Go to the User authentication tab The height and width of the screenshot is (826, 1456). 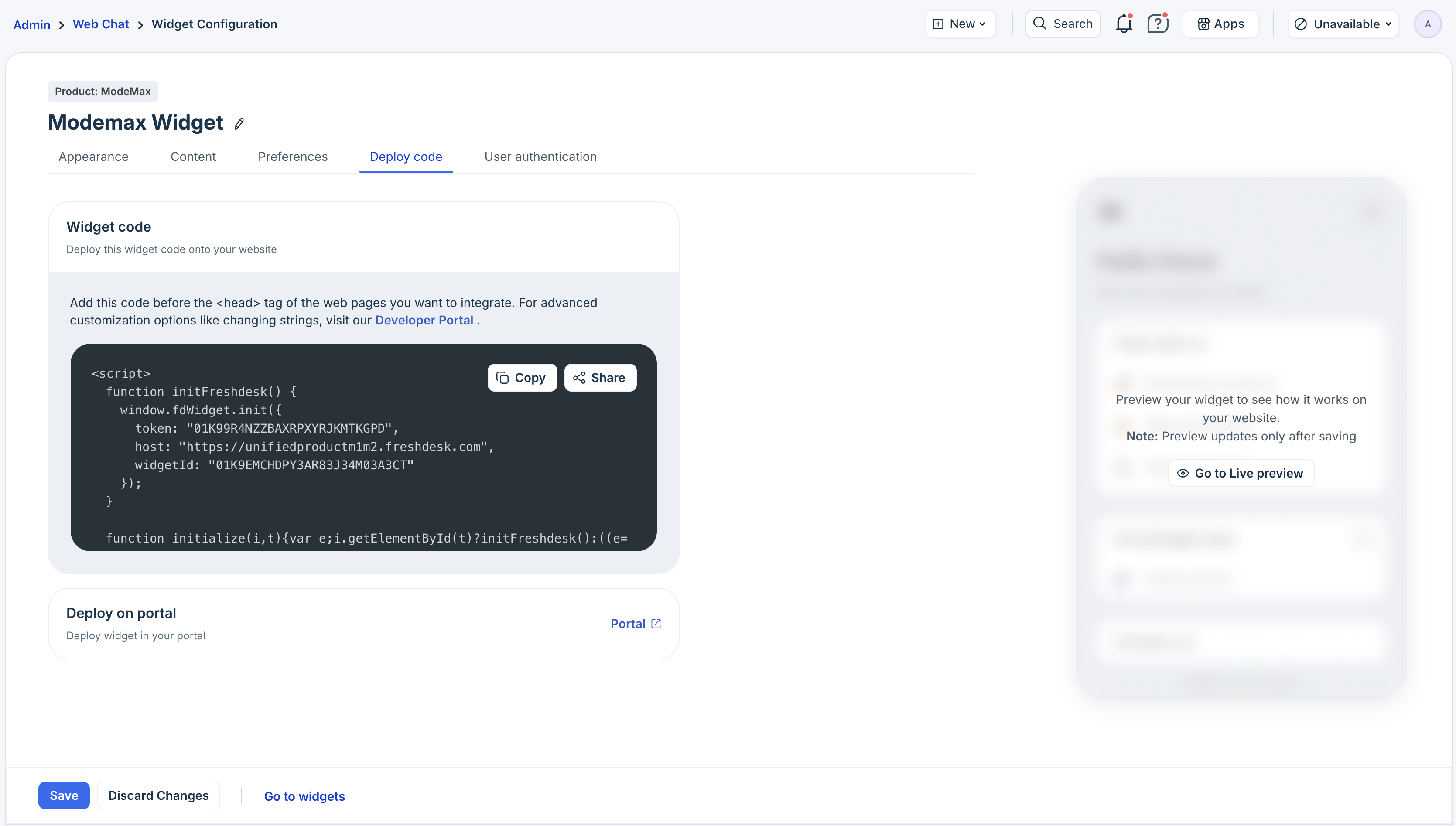pyautogui.click(x=540, y=157)
